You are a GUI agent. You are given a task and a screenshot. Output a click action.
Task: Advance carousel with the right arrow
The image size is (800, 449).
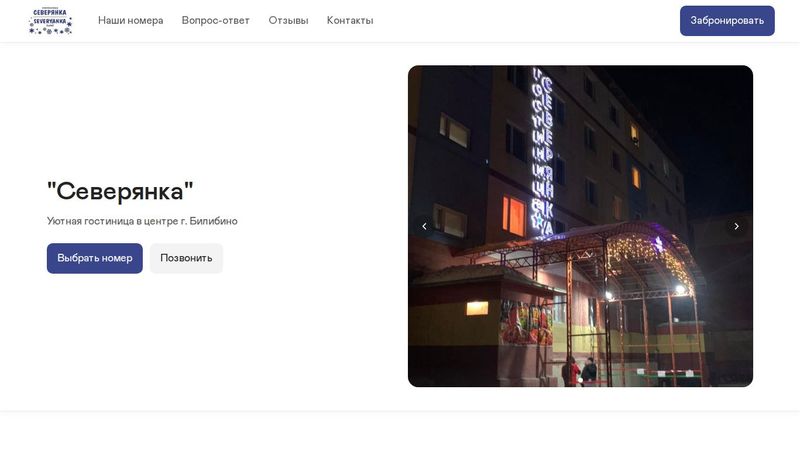(736, 227)
